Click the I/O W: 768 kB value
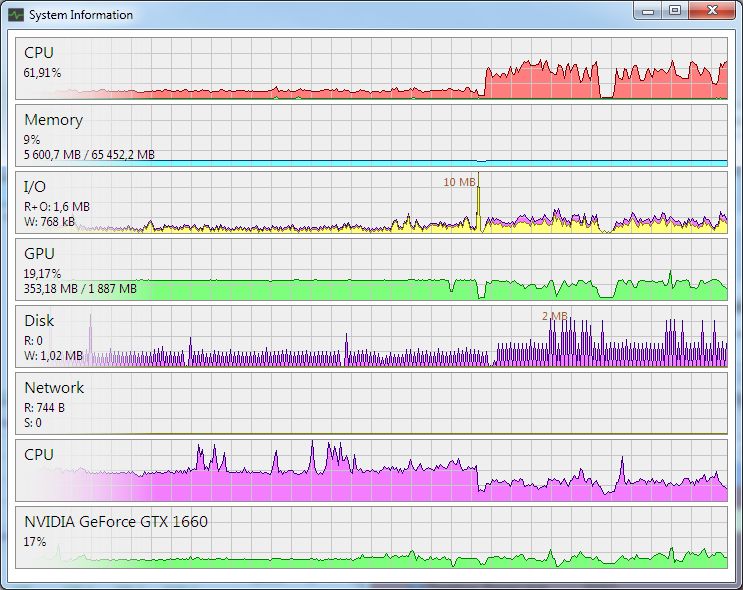 coord(49,221)
